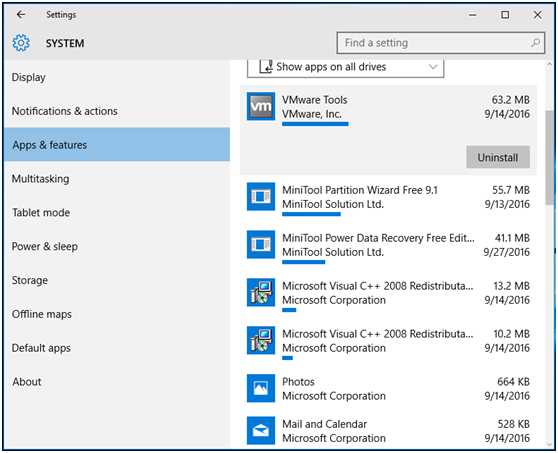This screenshot has height=453, width=558.
Task: Click the System gear icon
Action: 21,43
